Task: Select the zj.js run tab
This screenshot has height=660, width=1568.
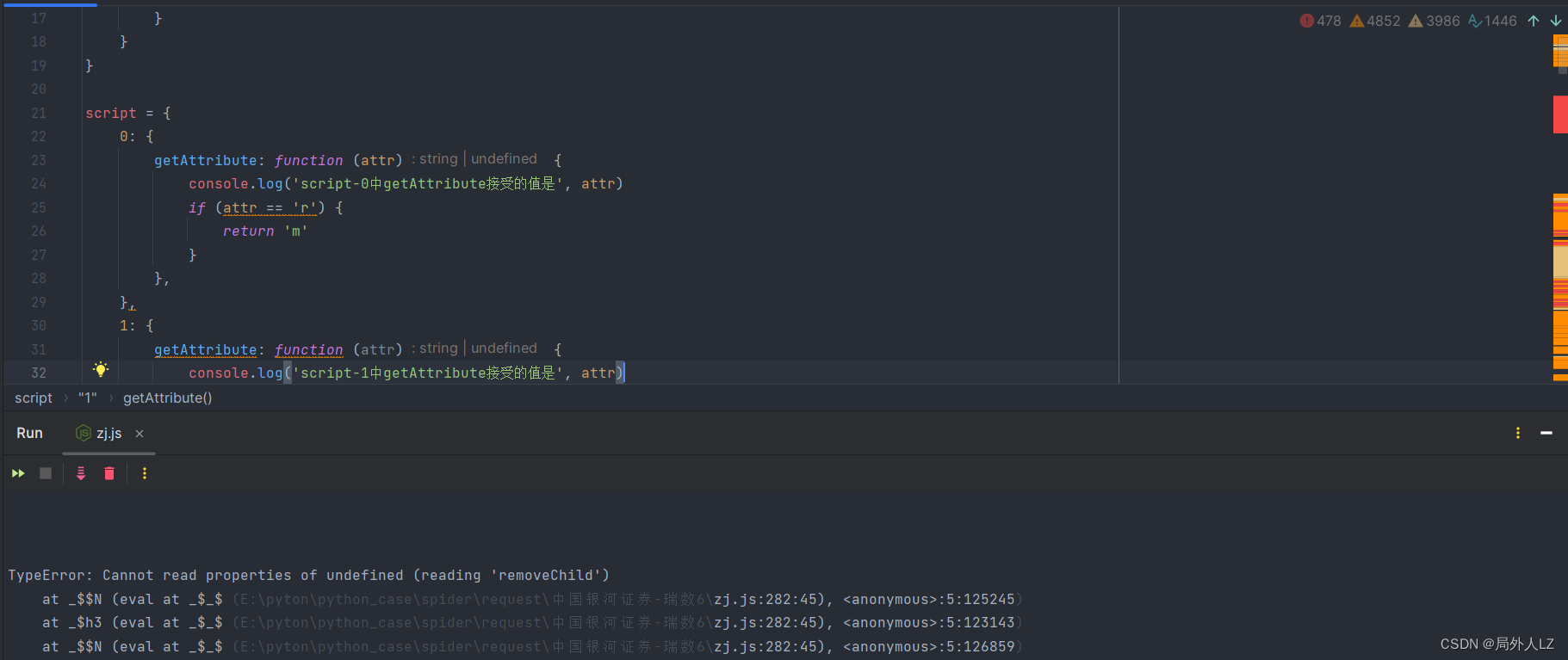Action: tap(108, 434)
